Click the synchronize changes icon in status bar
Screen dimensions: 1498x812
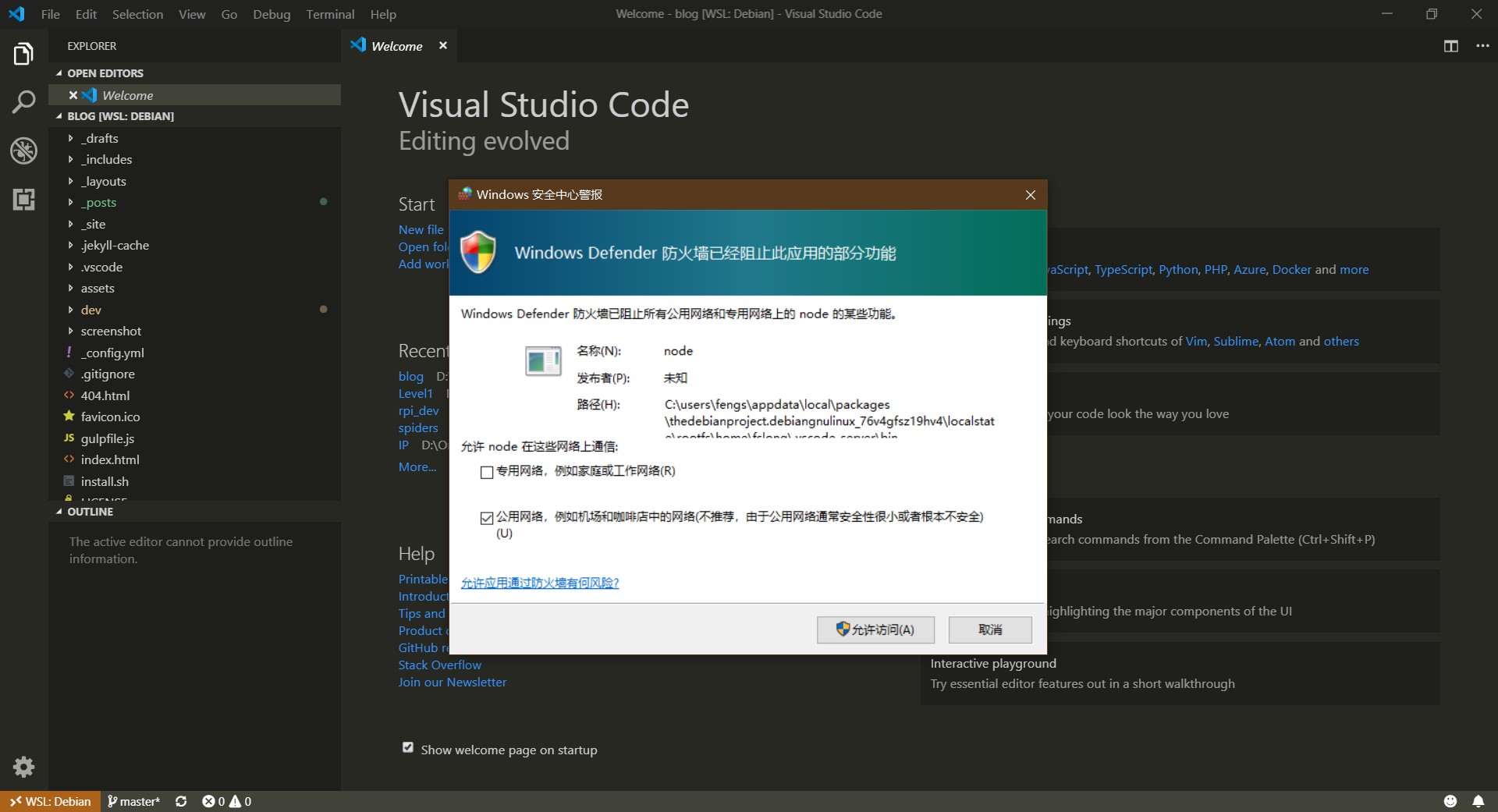[x=181, y=801]
